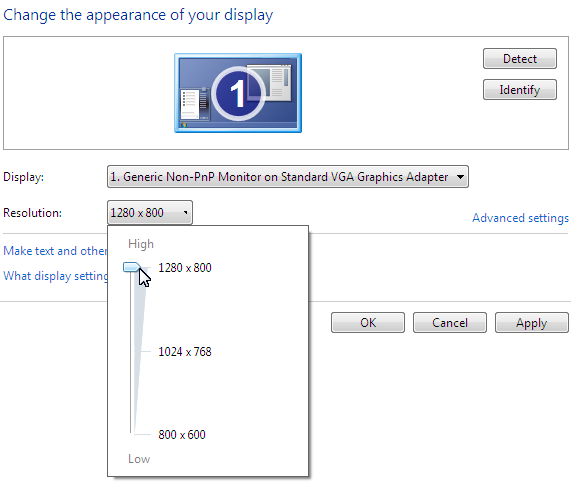Choose the 800 x 600 slider option

coord(182,434)
